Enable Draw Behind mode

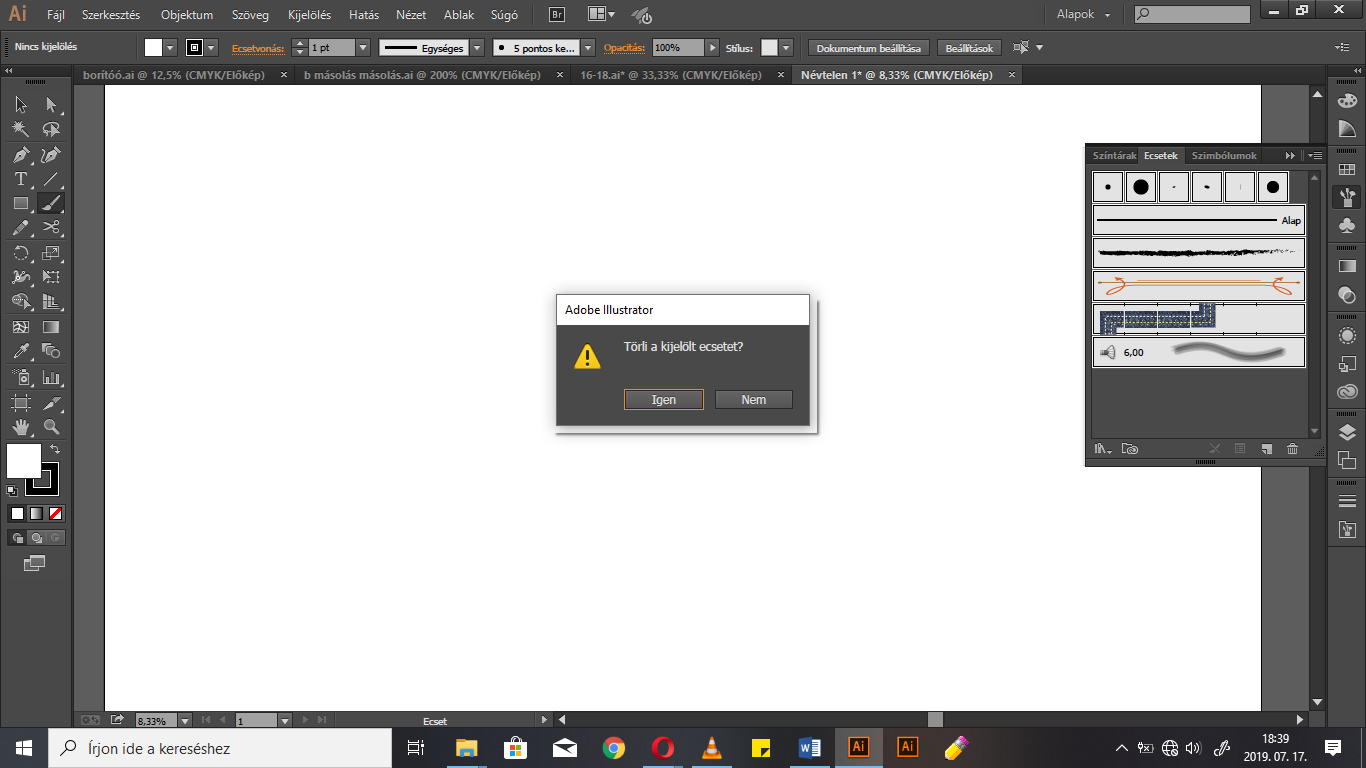pyautogui.click(x=36, y=538)
